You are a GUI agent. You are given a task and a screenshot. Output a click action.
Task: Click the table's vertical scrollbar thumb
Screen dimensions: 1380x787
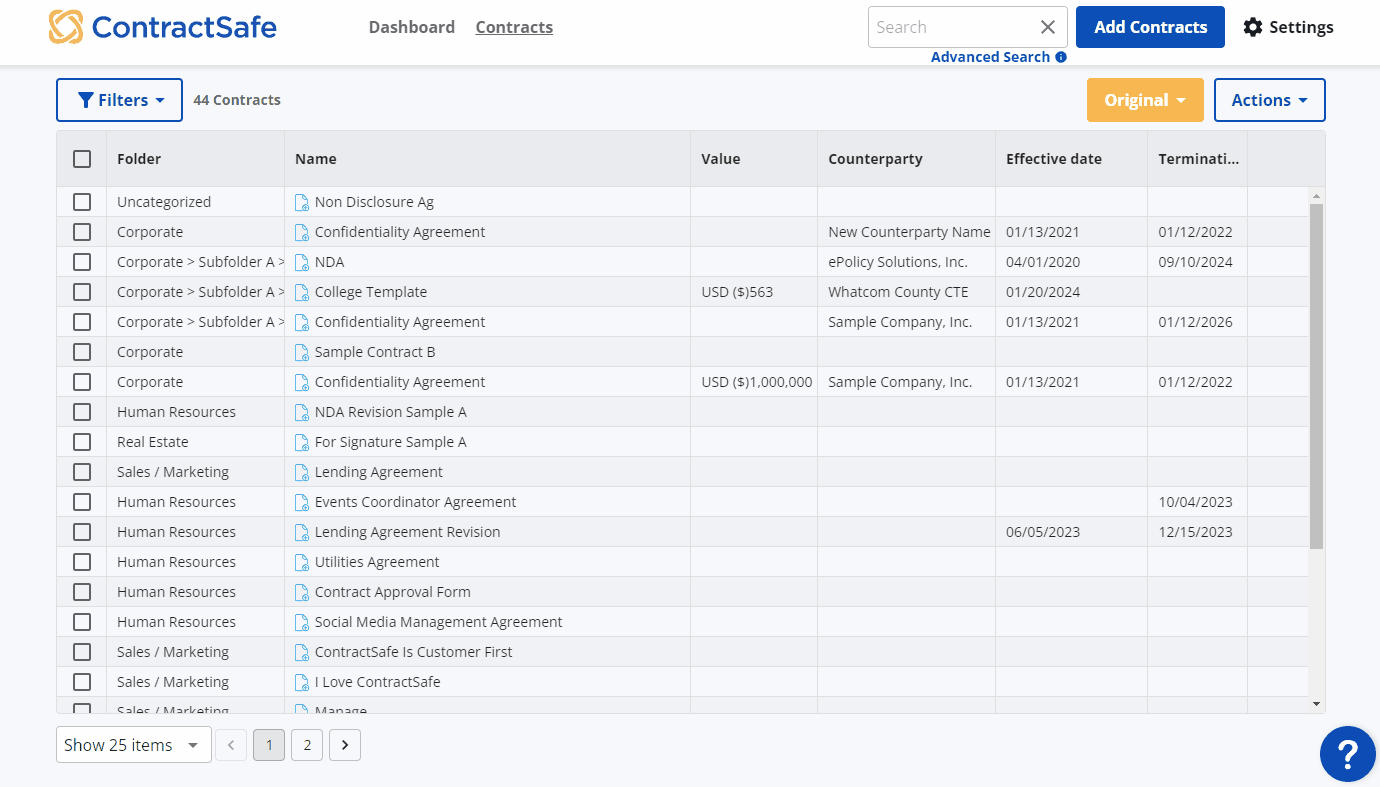(1316, 375)
